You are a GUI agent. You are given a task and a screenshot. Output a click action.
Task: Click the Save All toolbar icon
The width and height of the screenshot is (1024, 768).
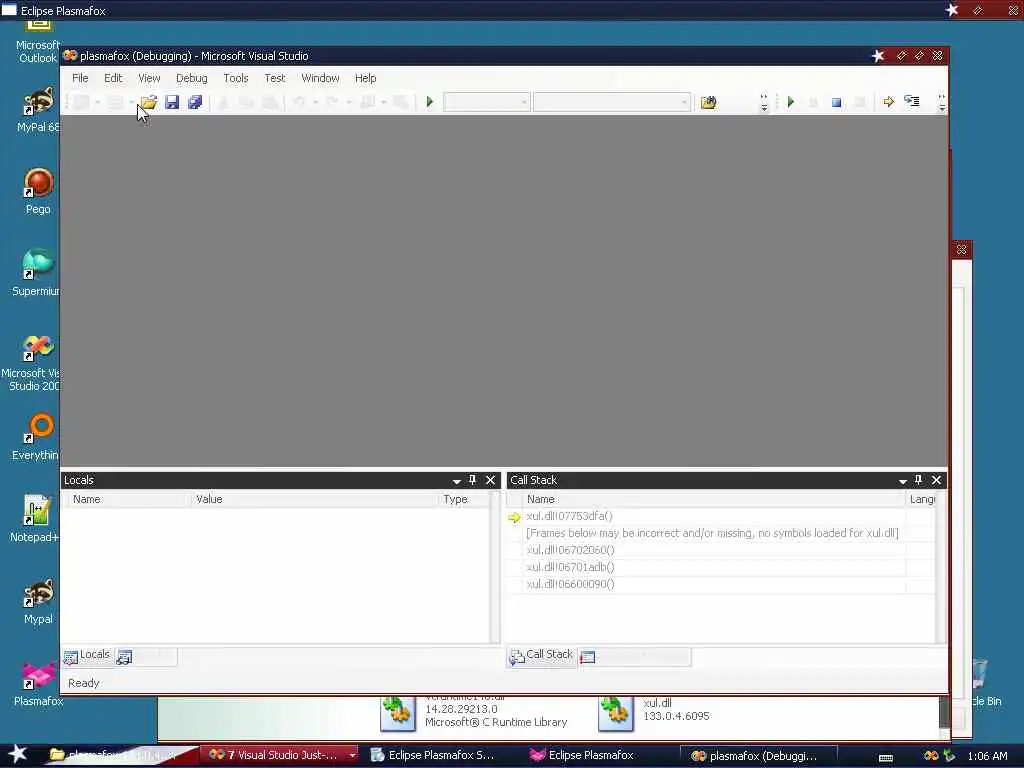[195, 102]
